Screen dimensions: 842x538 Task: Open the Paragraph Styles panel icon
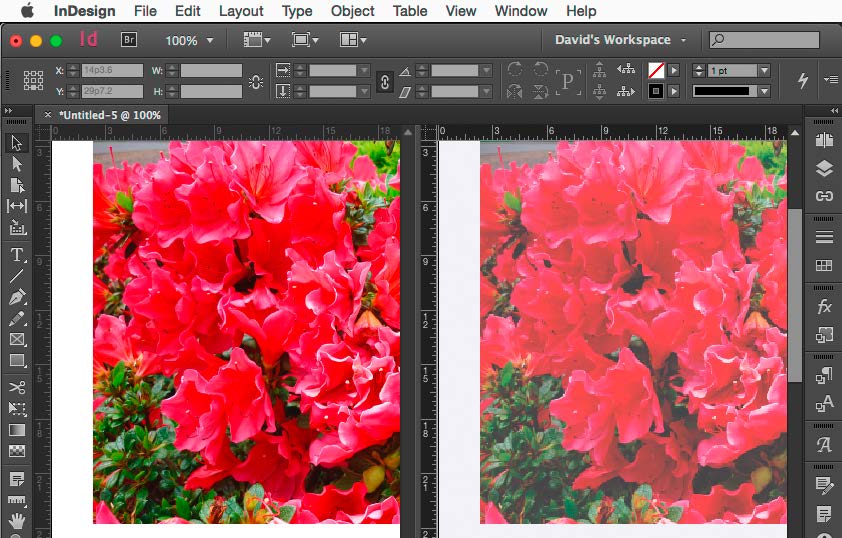click(824, 375)
